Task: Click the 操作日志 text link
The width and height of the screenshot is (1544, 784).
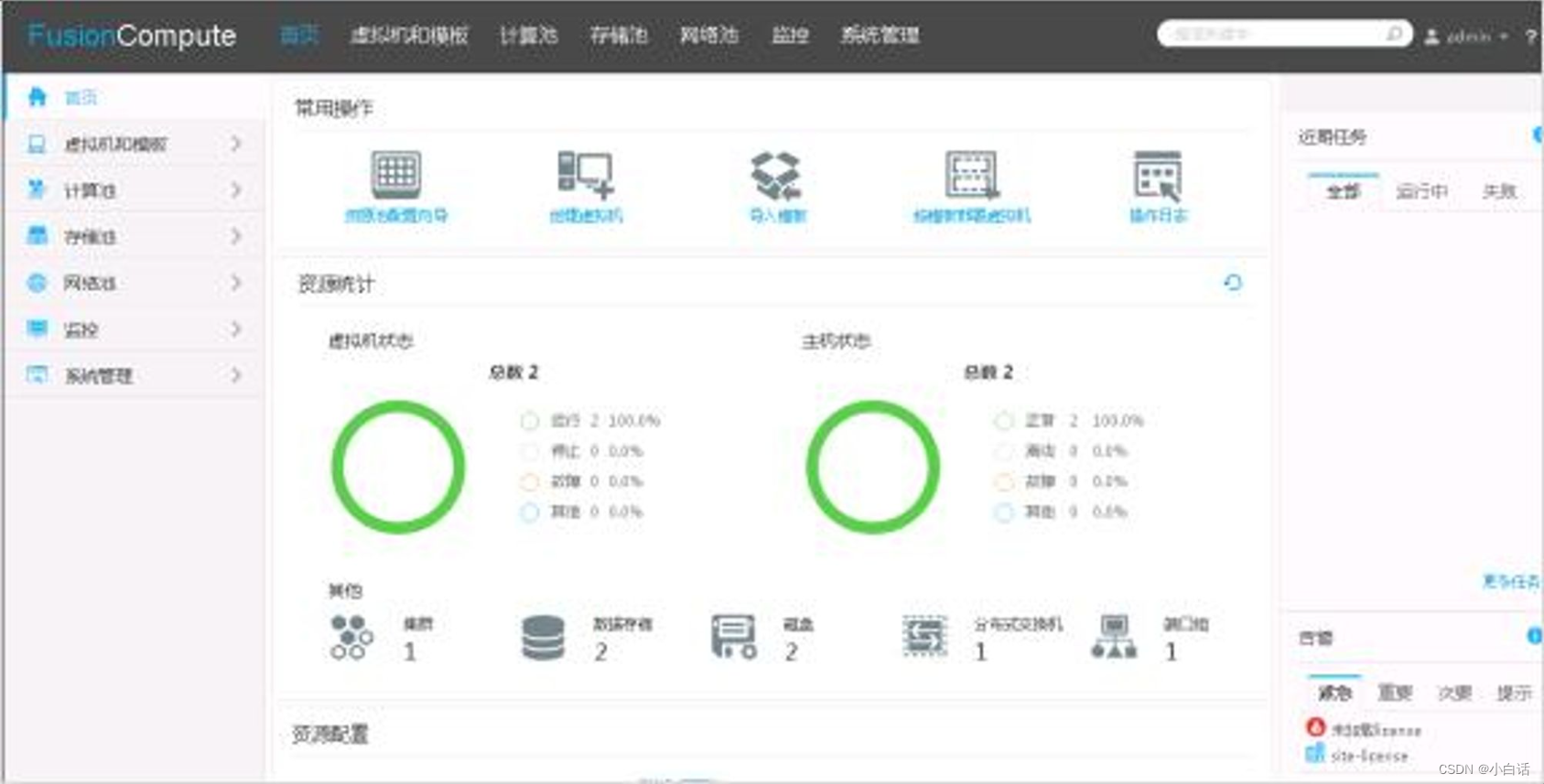Action: click(1158, 215)
